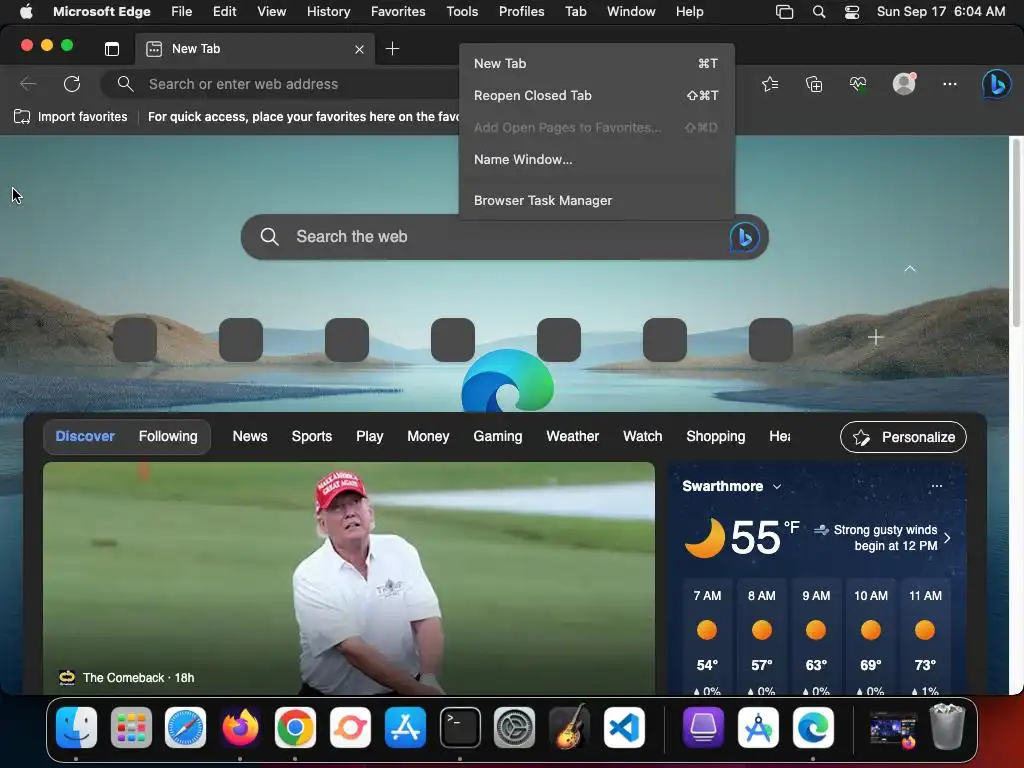1024x768 pixels.
Task: Open Settings and more ellipsis
Action: click(950, 84)
